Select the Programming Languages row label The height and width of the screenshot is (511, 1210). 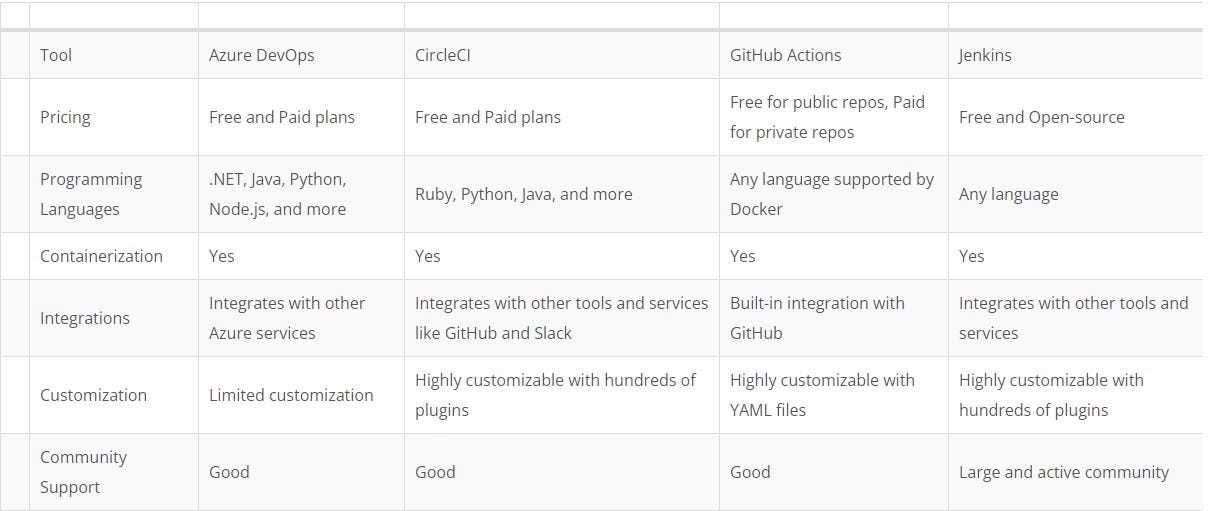tap(114, 194)
